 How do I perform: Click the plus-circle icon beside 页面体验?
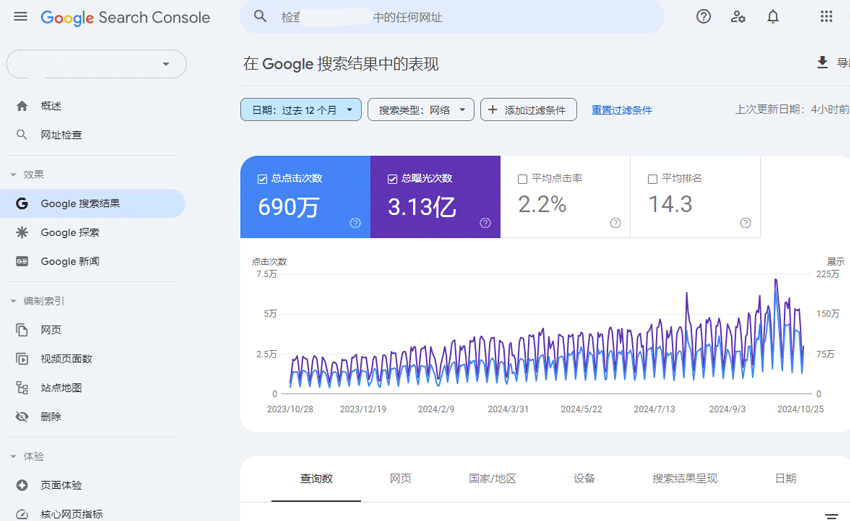[x=22, y=485]
